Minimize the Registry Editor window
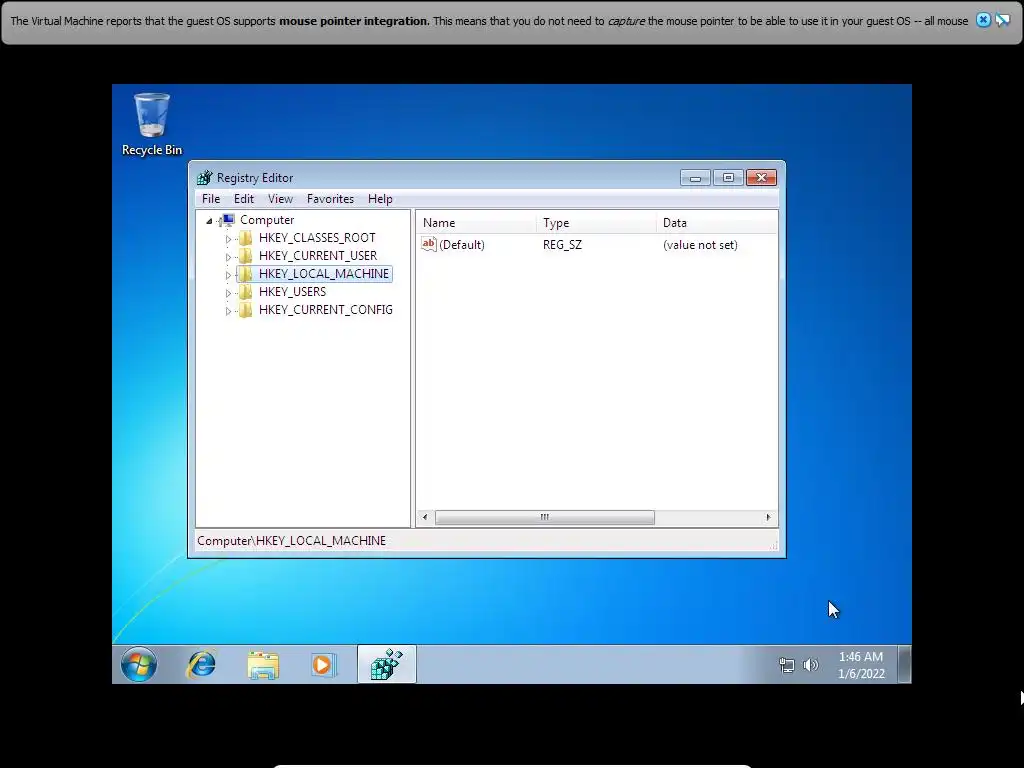 tap(695, 178)
